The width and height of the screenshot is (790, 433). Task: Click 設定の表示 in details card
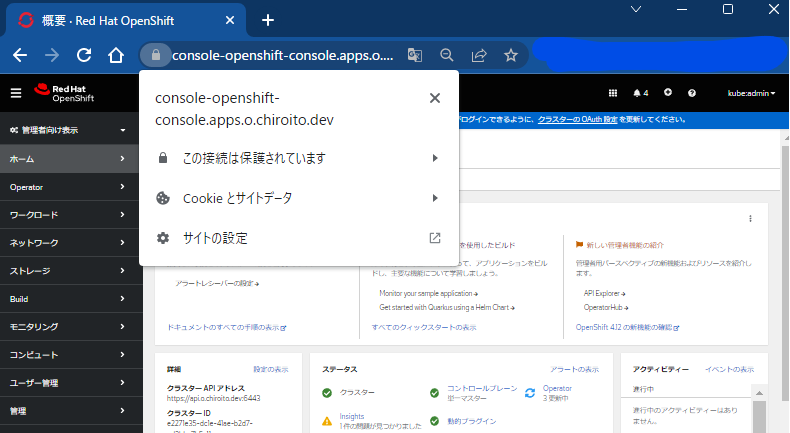click(271, 369)
